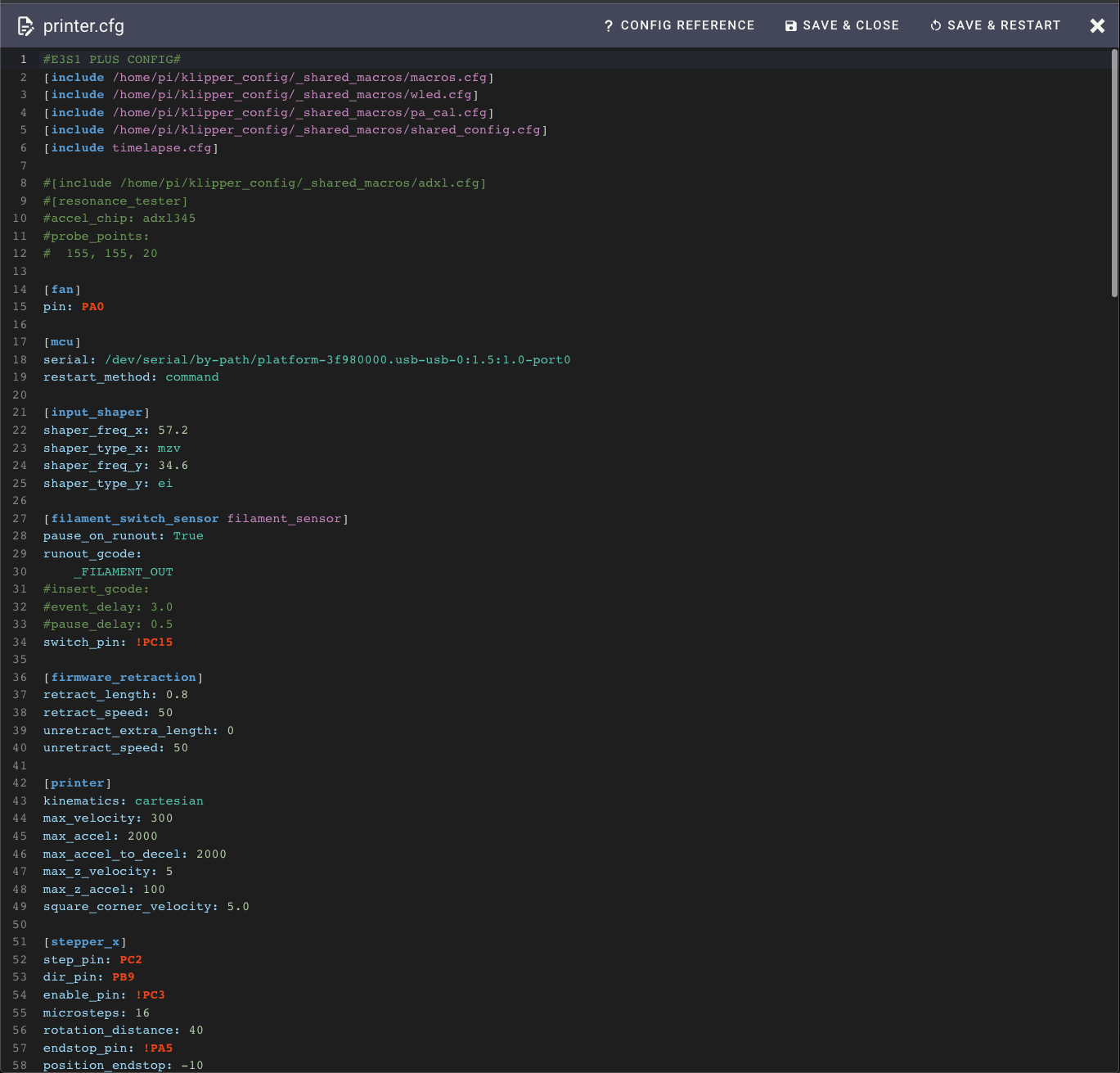Click SAVE & CLOSE to save the config
Viewport: 1120px width, 1073px height.
(851, 25)
